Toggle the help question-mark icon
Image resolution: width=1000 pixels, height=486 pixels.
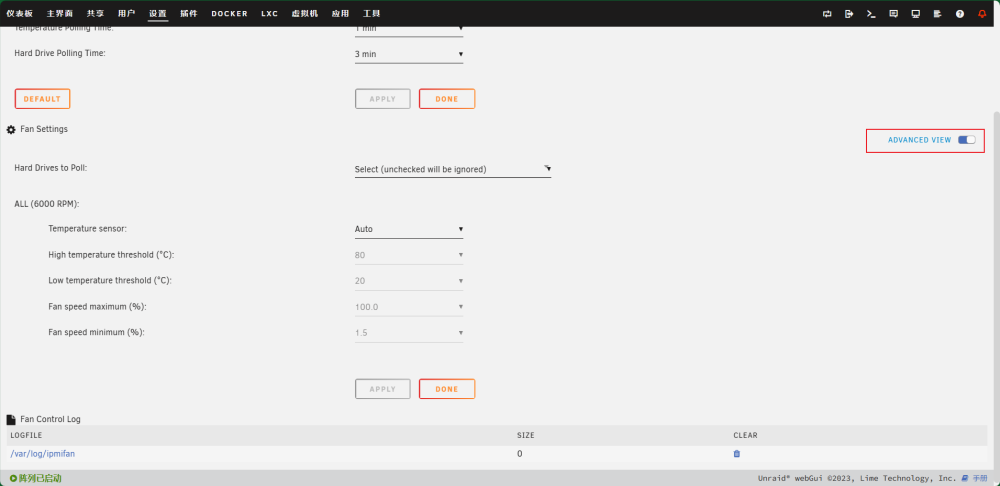pyautogui.click(x=960, y=13)
